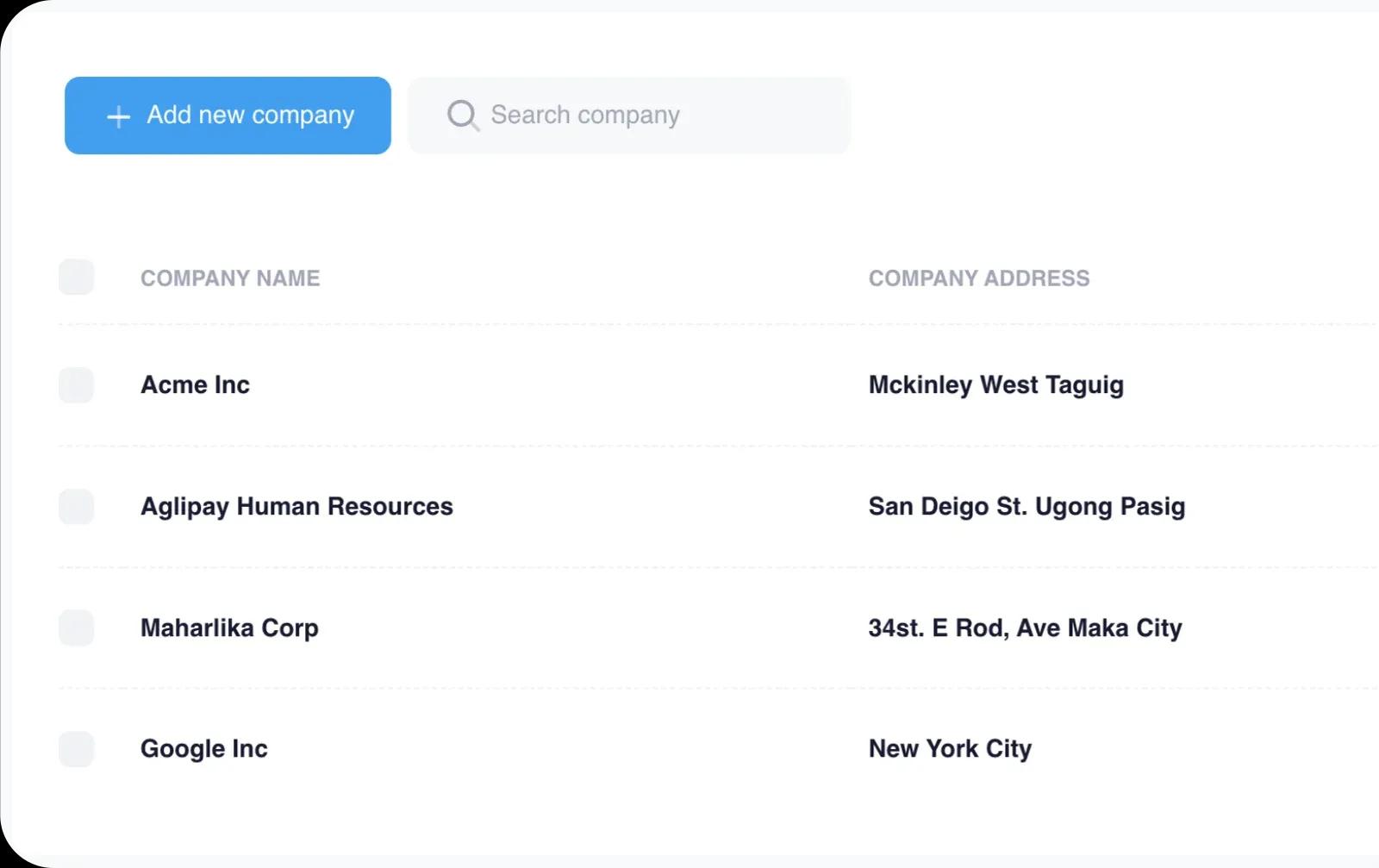Select the Aglipay Human Resources checkbox

(x=77, y=507)
